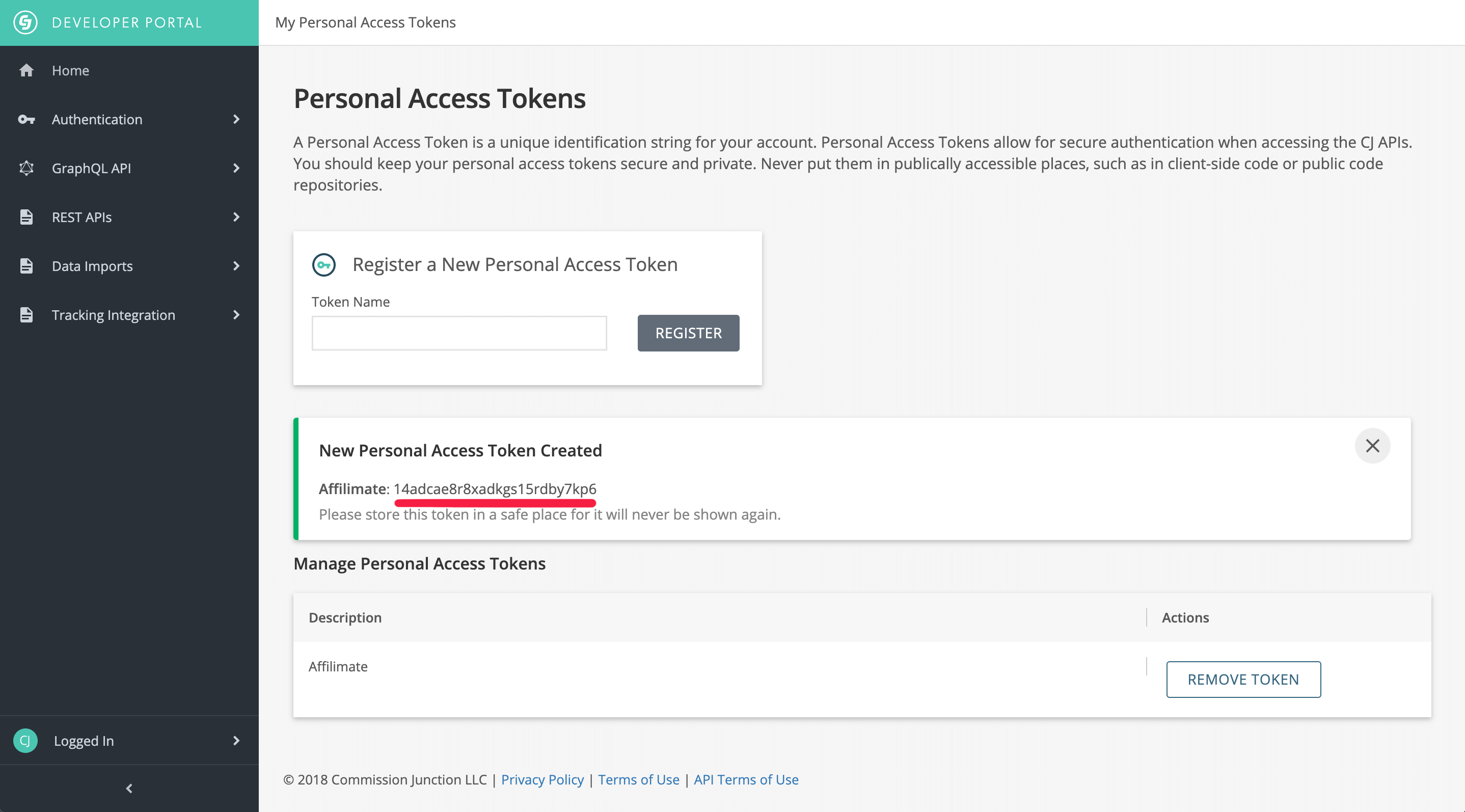Viewport: 1465px width, 812px height.
Task: Click the Data Imports document icon
Action: (x=26, y=266)
